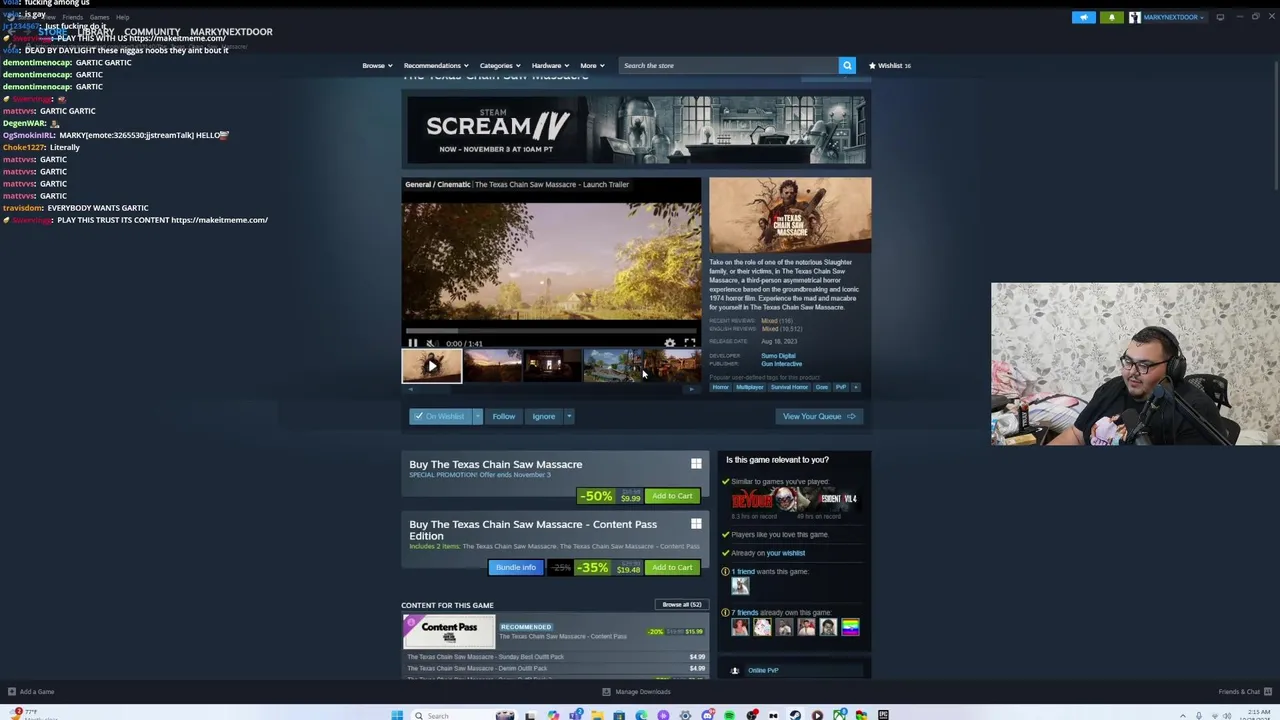Open the Gun Interactive publisher link

781,364
